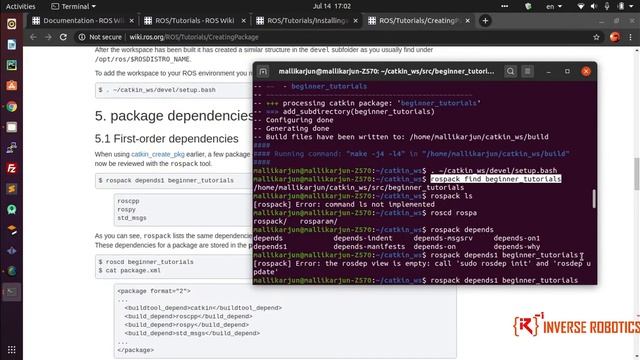Click the terminal scrollbar handle

point(593,198)
